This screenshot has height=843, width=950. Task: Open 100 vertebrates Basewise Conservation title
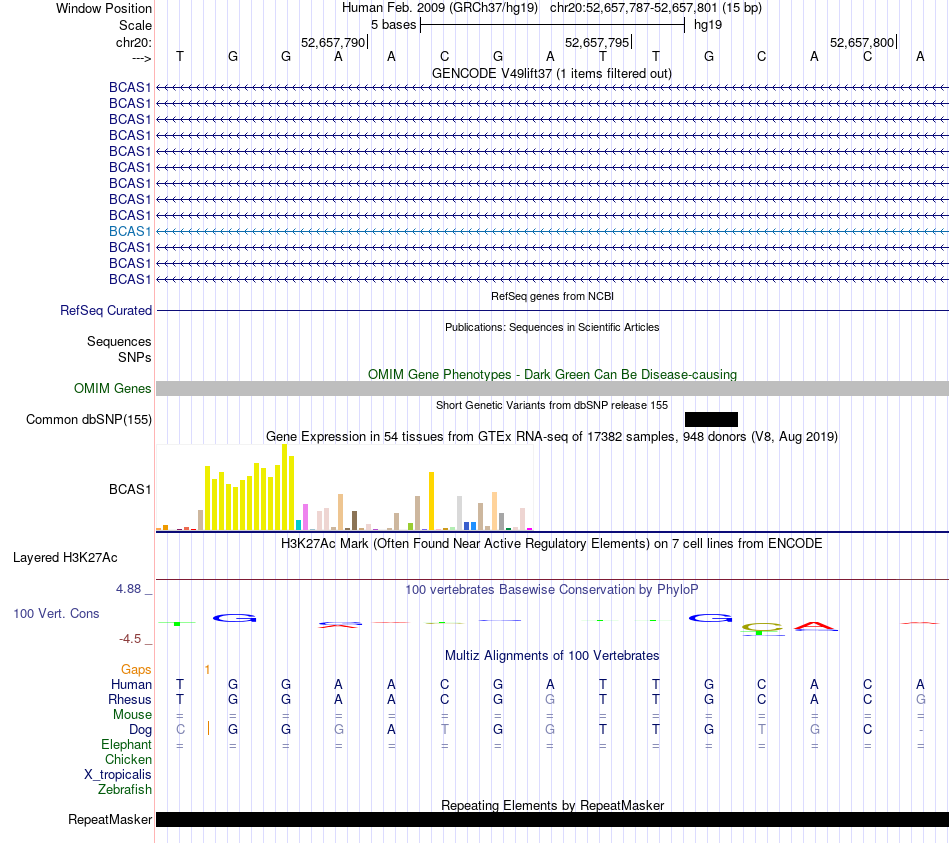pyautogui.click(x=551, y=590)
